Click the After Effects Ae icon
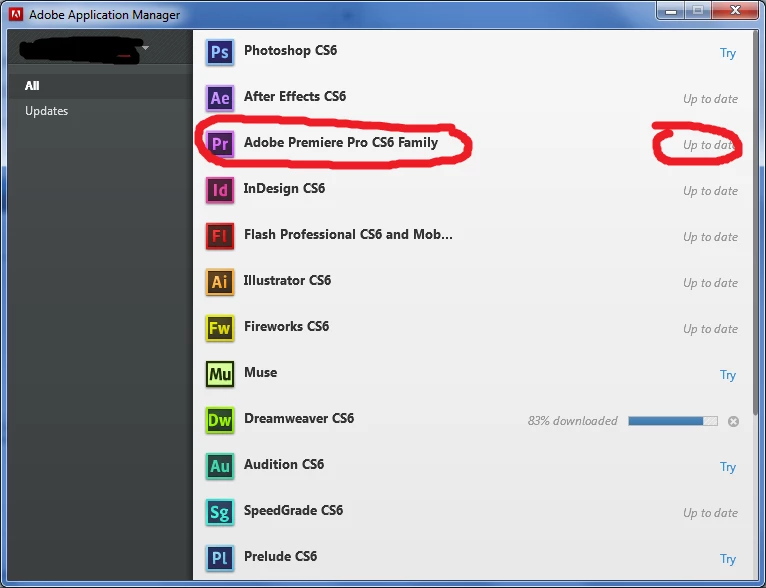766x588 pixels. pyautogui.click(x=220, y=98)
